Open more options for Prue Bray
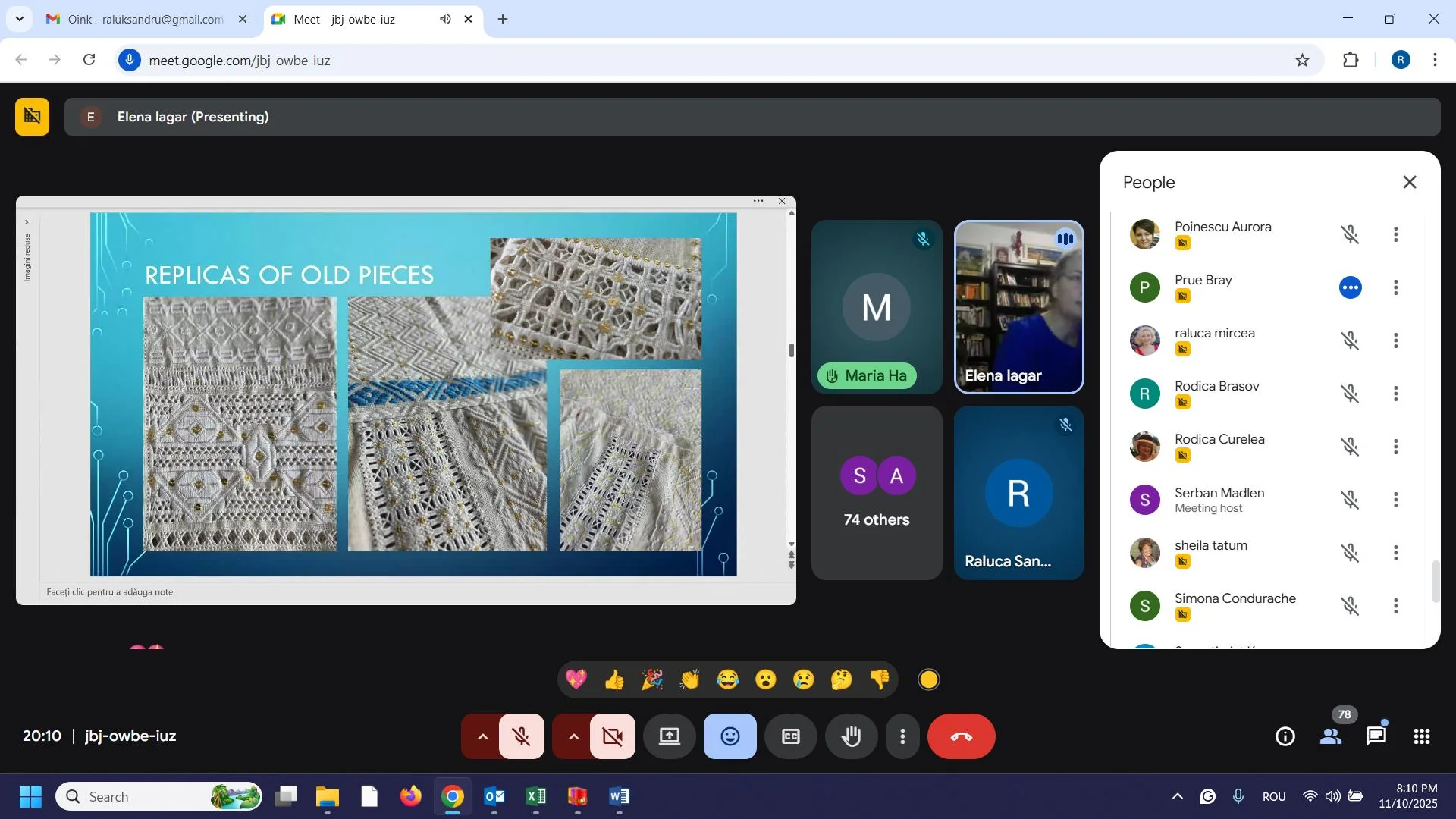 pyautogui.click(x=1395, y=287)
